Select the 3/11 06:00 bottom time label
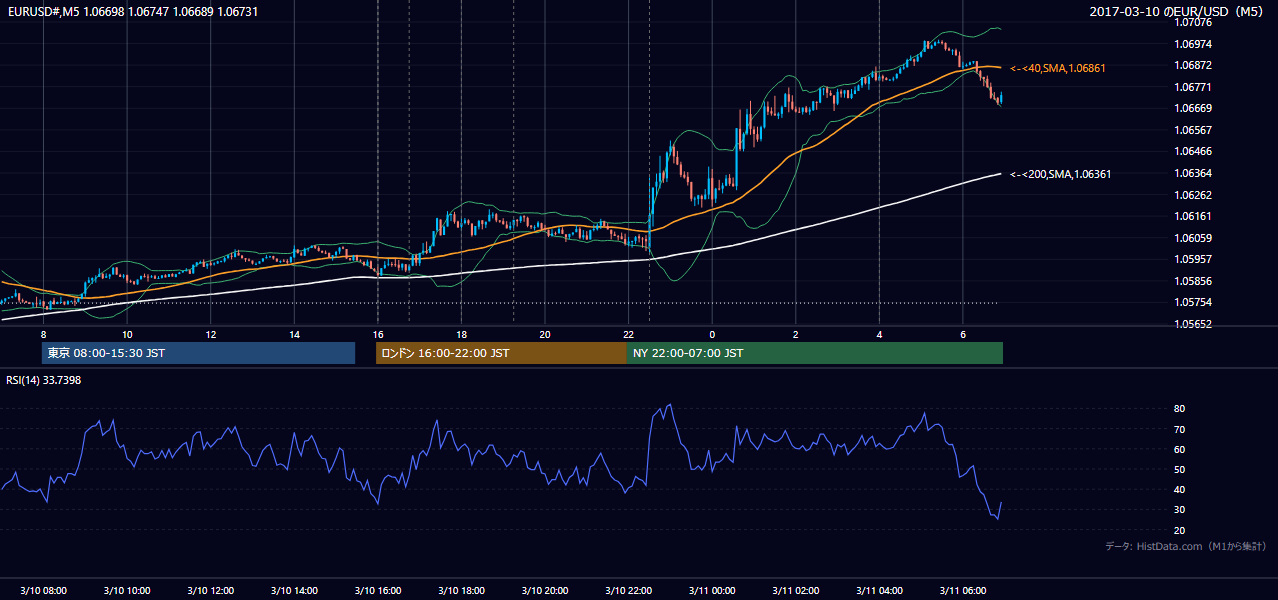 (963, 591)
